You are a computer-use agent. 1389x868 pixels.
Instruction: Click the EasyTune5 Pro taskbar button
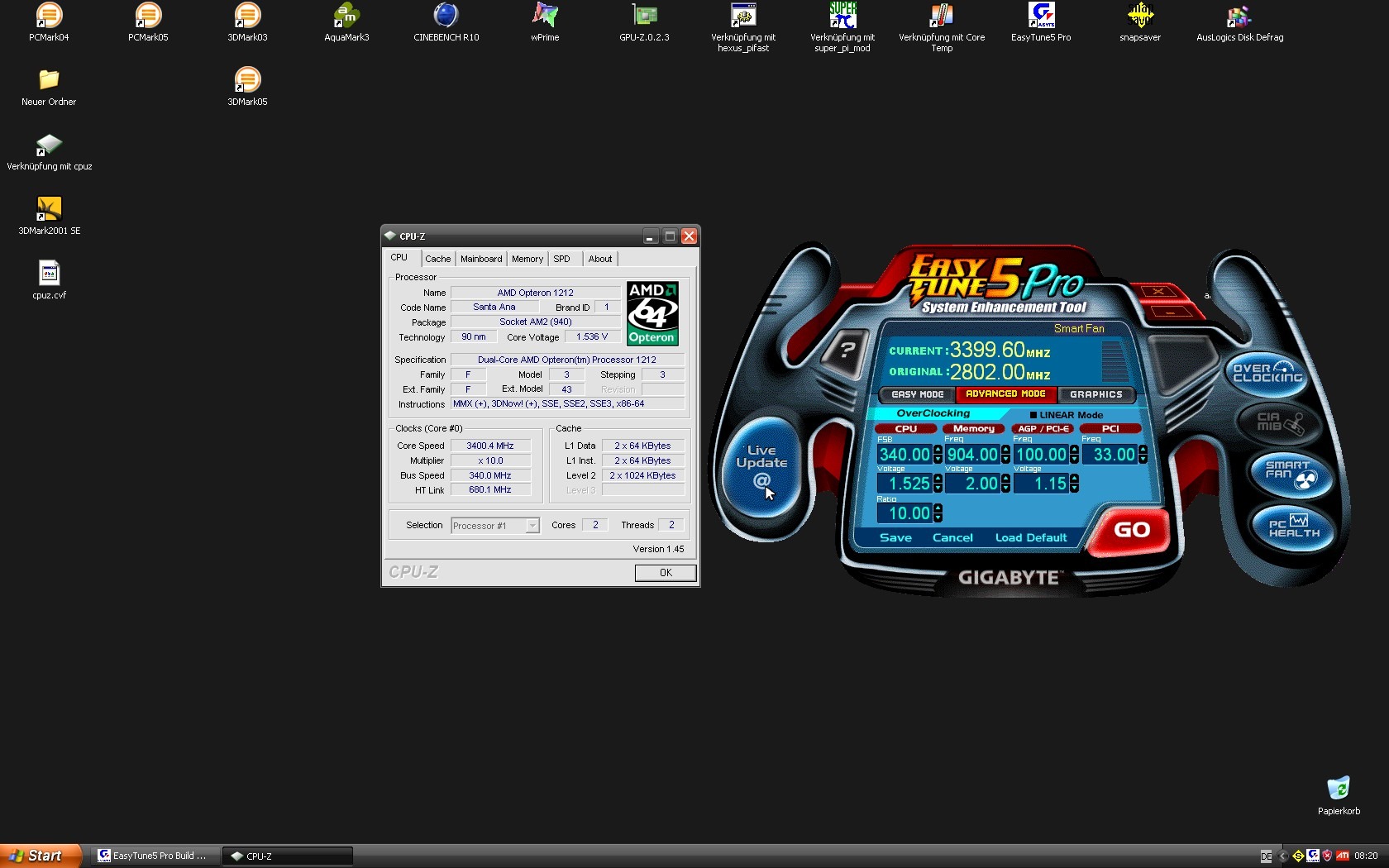tap(157, 856)
